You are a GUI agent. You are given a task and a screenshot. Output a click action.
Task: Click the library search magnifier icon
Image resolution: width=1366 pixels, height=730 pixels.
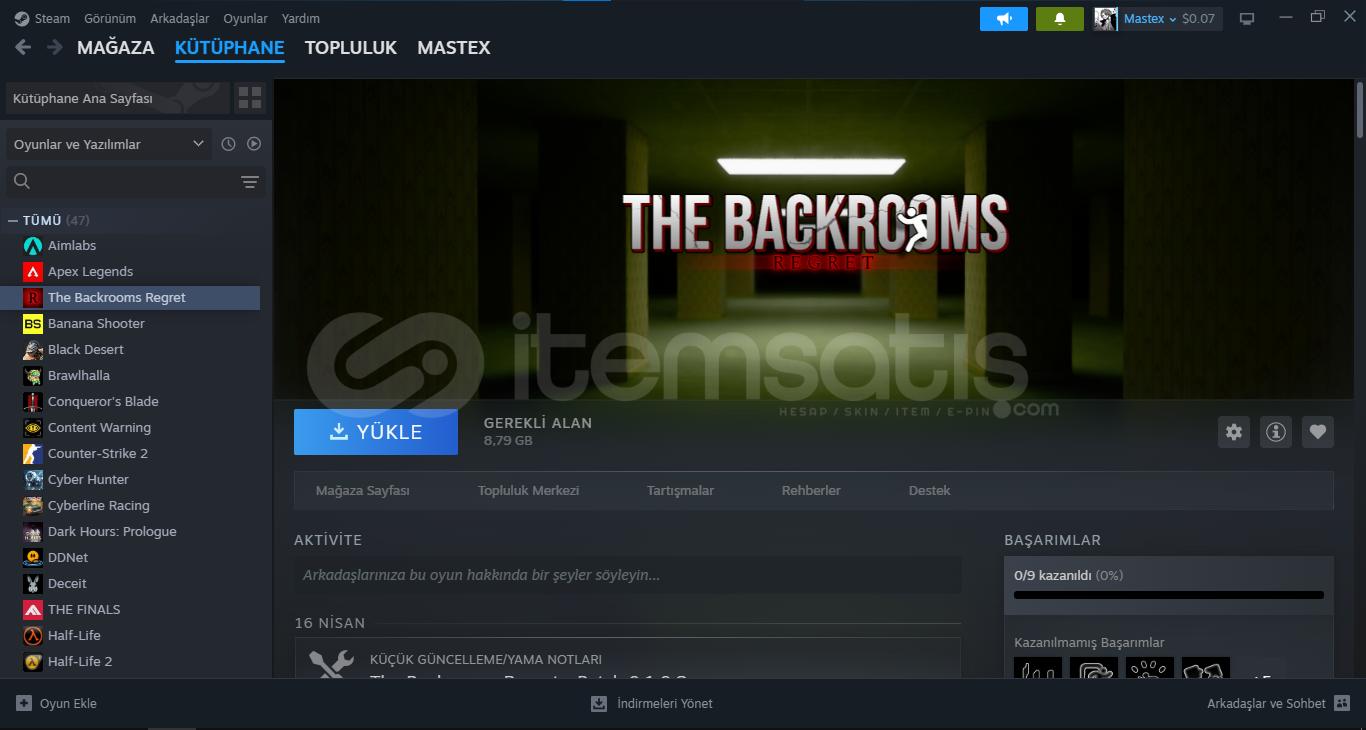click(x=22, y=181)
